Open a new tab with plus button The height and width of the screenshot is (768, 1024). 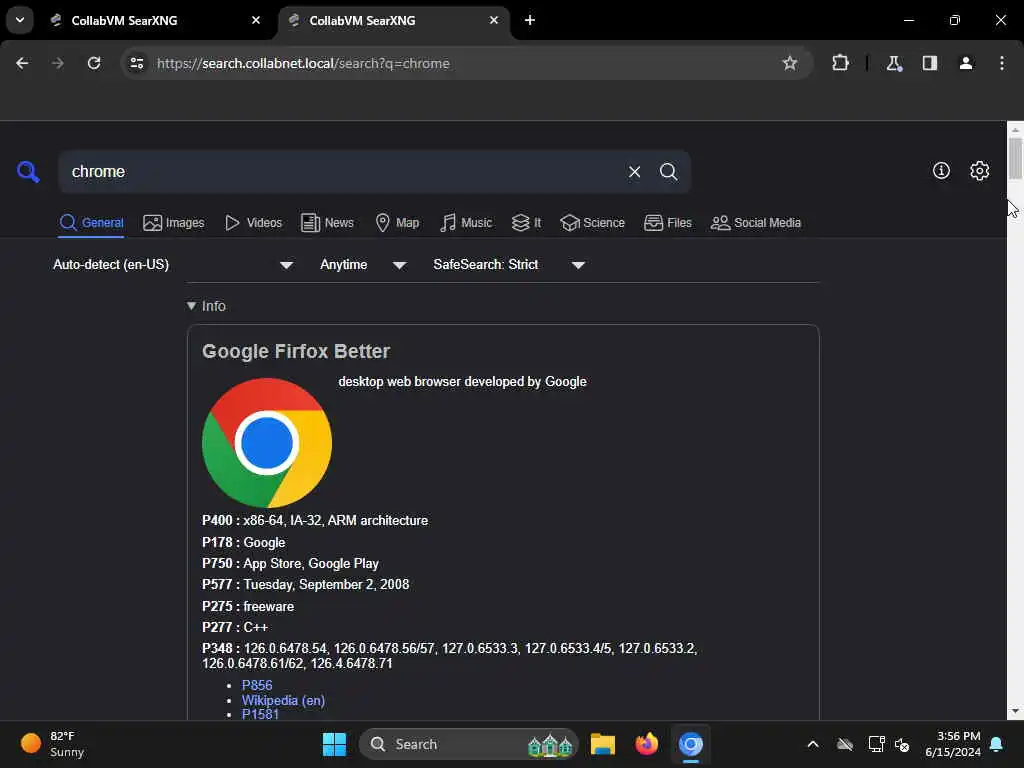point(530,20)
